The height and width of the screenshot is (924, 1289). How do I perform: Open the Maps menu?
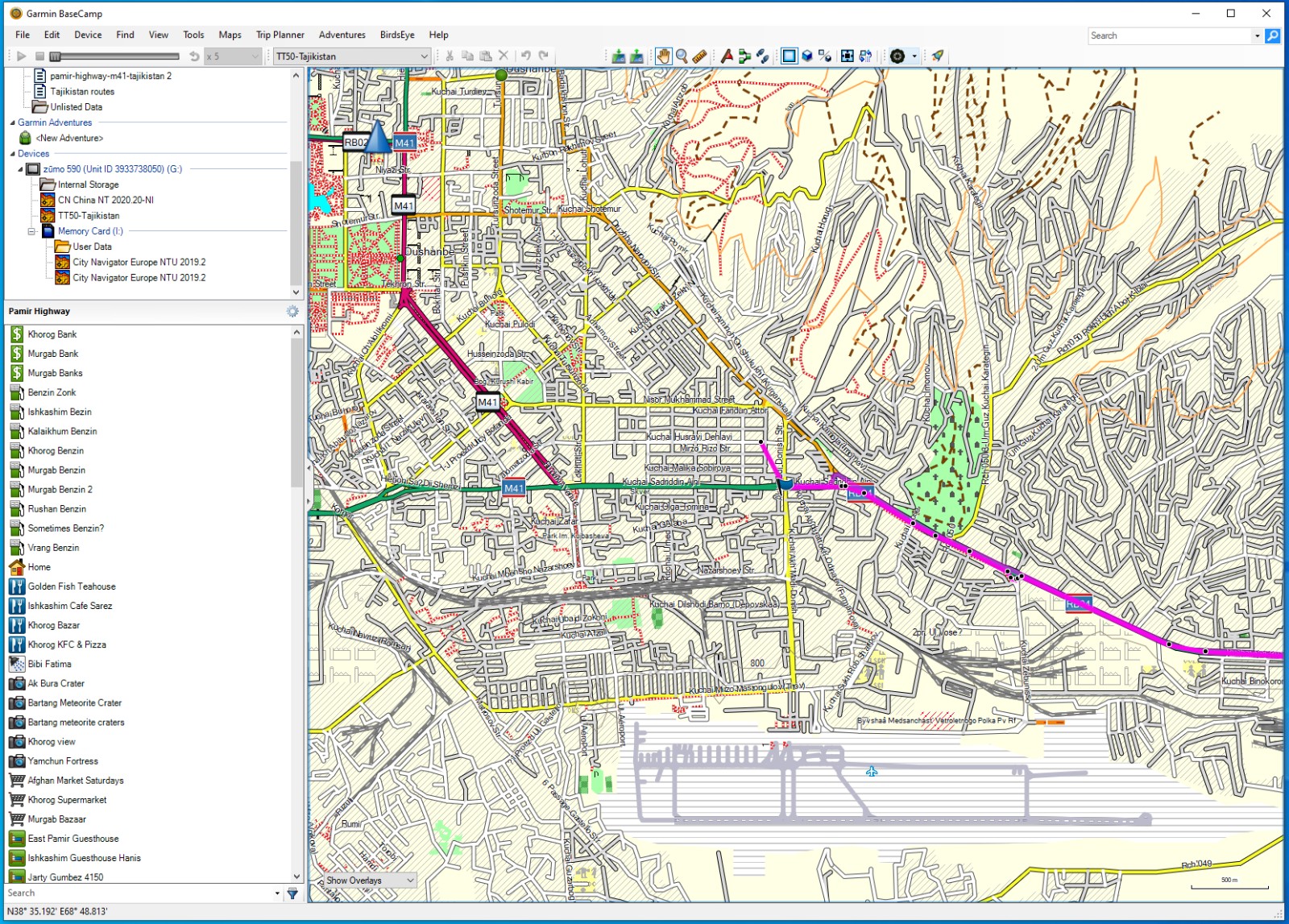click(230, 35)
